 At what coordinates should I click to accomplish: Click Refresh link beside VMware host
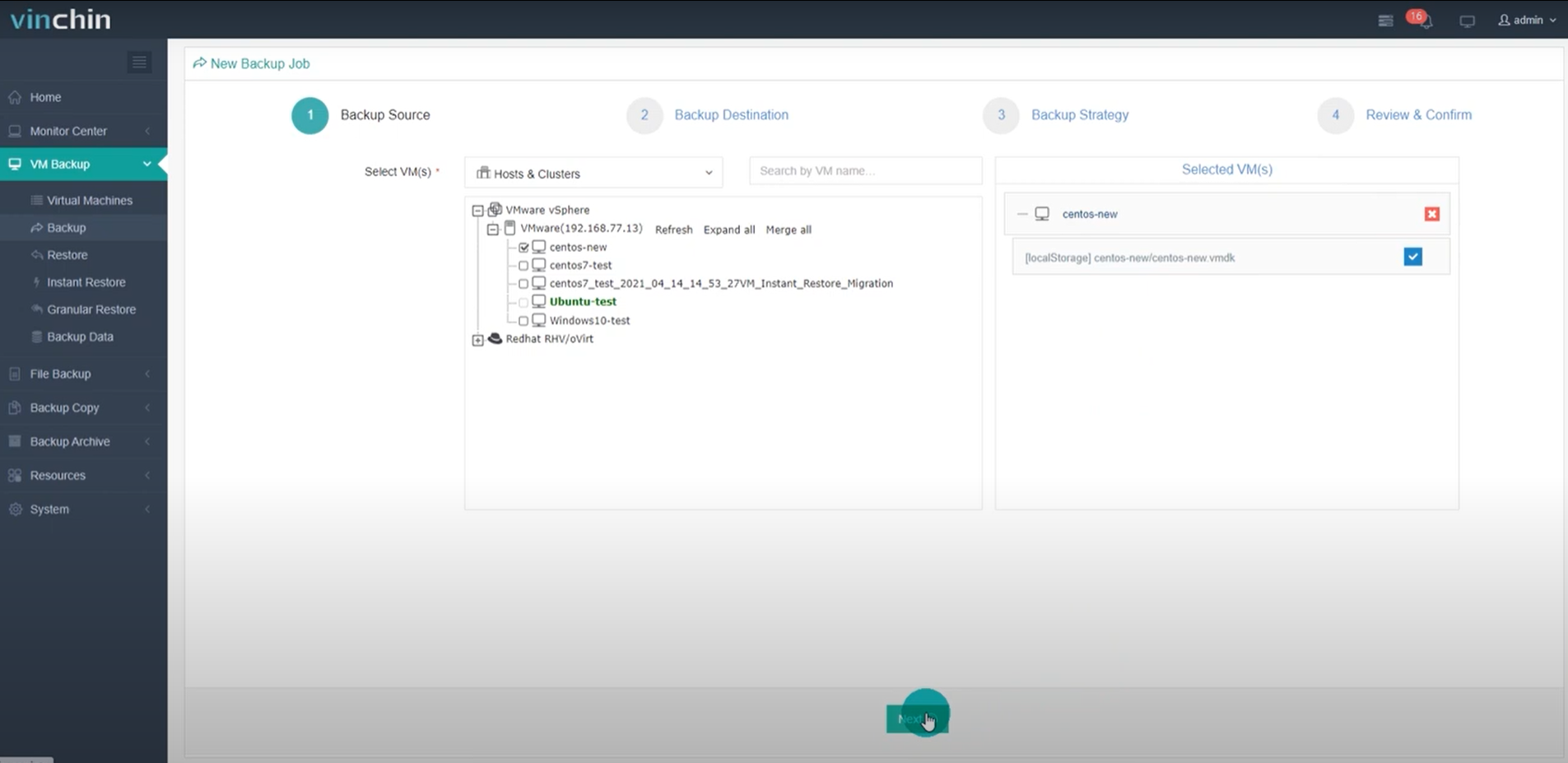pos(673,230)
